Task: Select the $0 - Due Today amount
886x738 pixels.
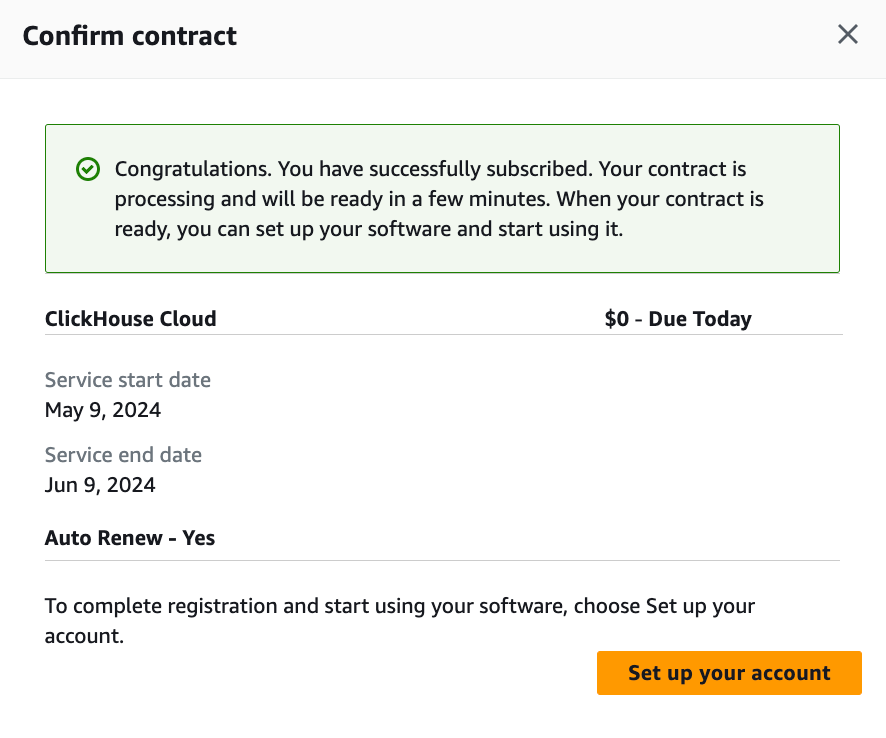Action: click(678, 318)
